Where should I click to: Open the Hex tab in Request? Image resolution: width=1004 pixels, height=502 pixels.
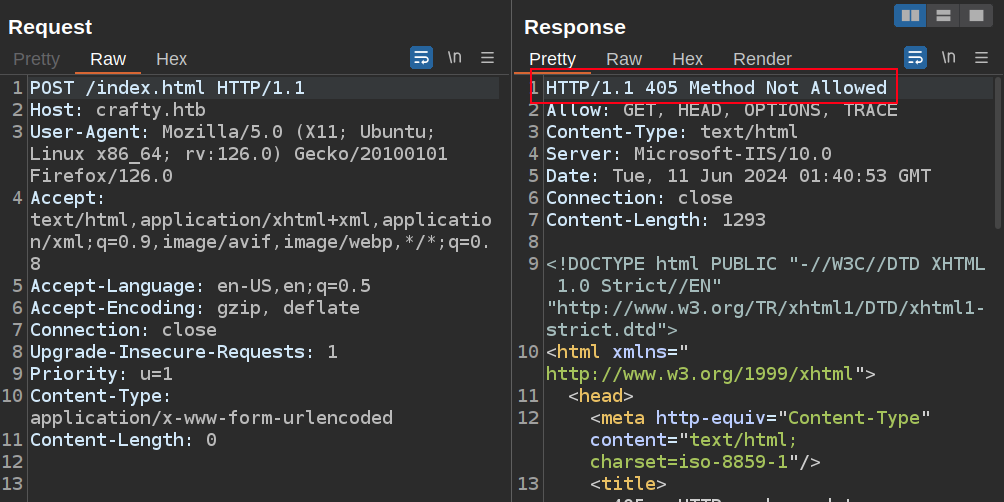[171, 59]
